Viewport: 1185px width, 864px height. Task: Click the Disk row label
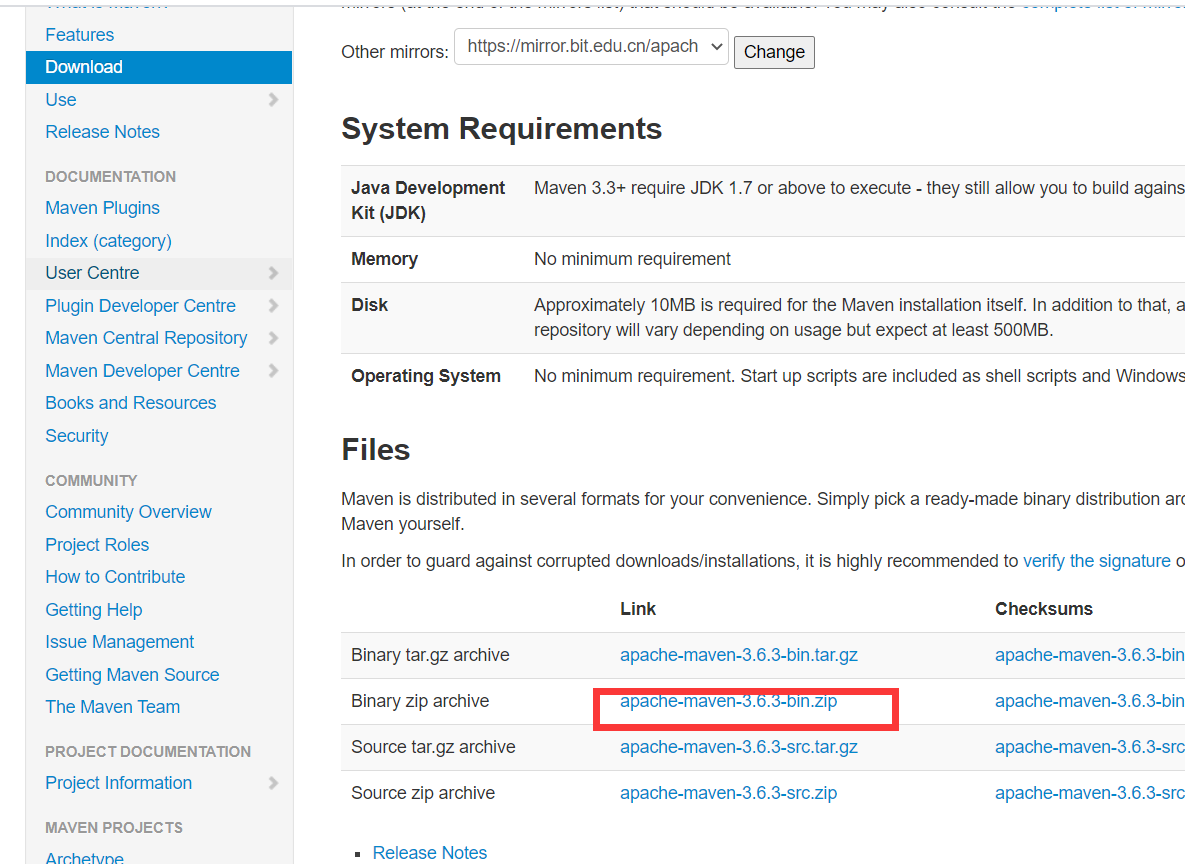[x=370, y=305]
